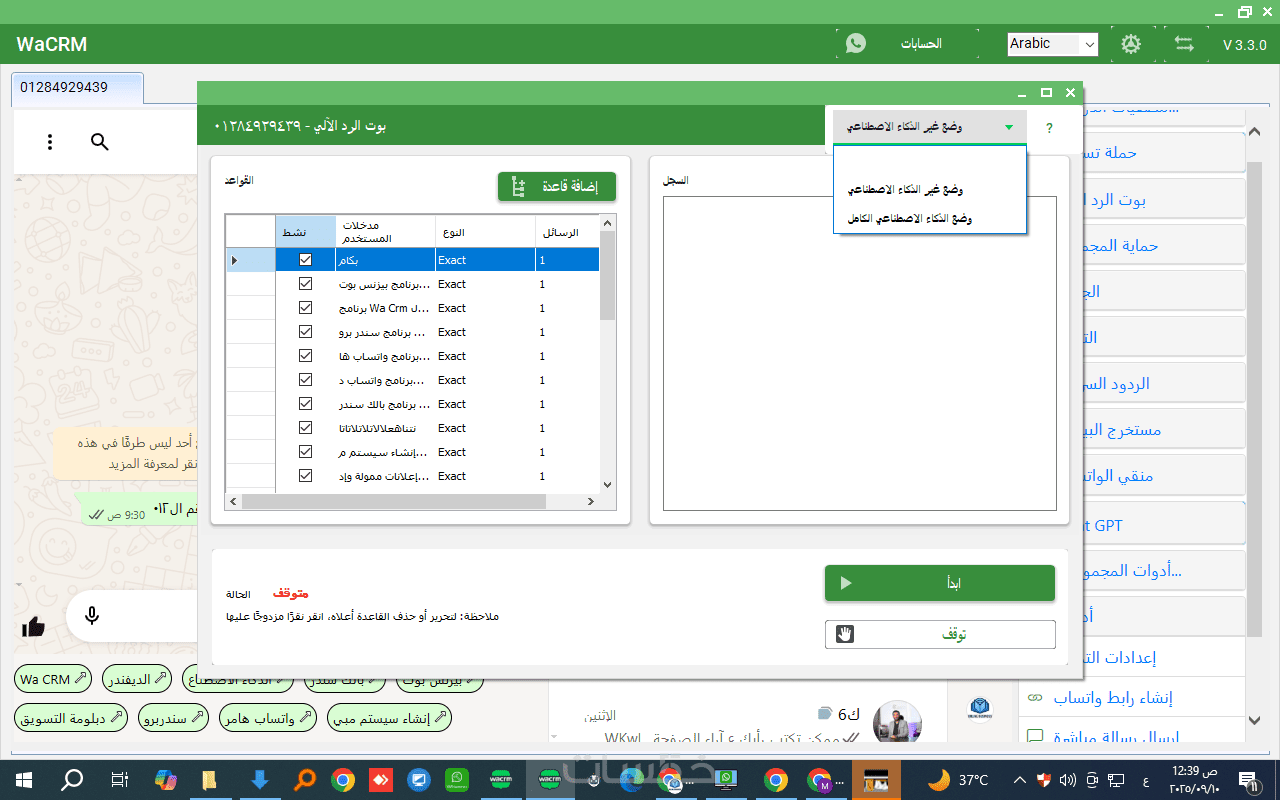Click the swap arrows icon in the header
This screenshot has height=800, width=1280.
point(1185,44)
